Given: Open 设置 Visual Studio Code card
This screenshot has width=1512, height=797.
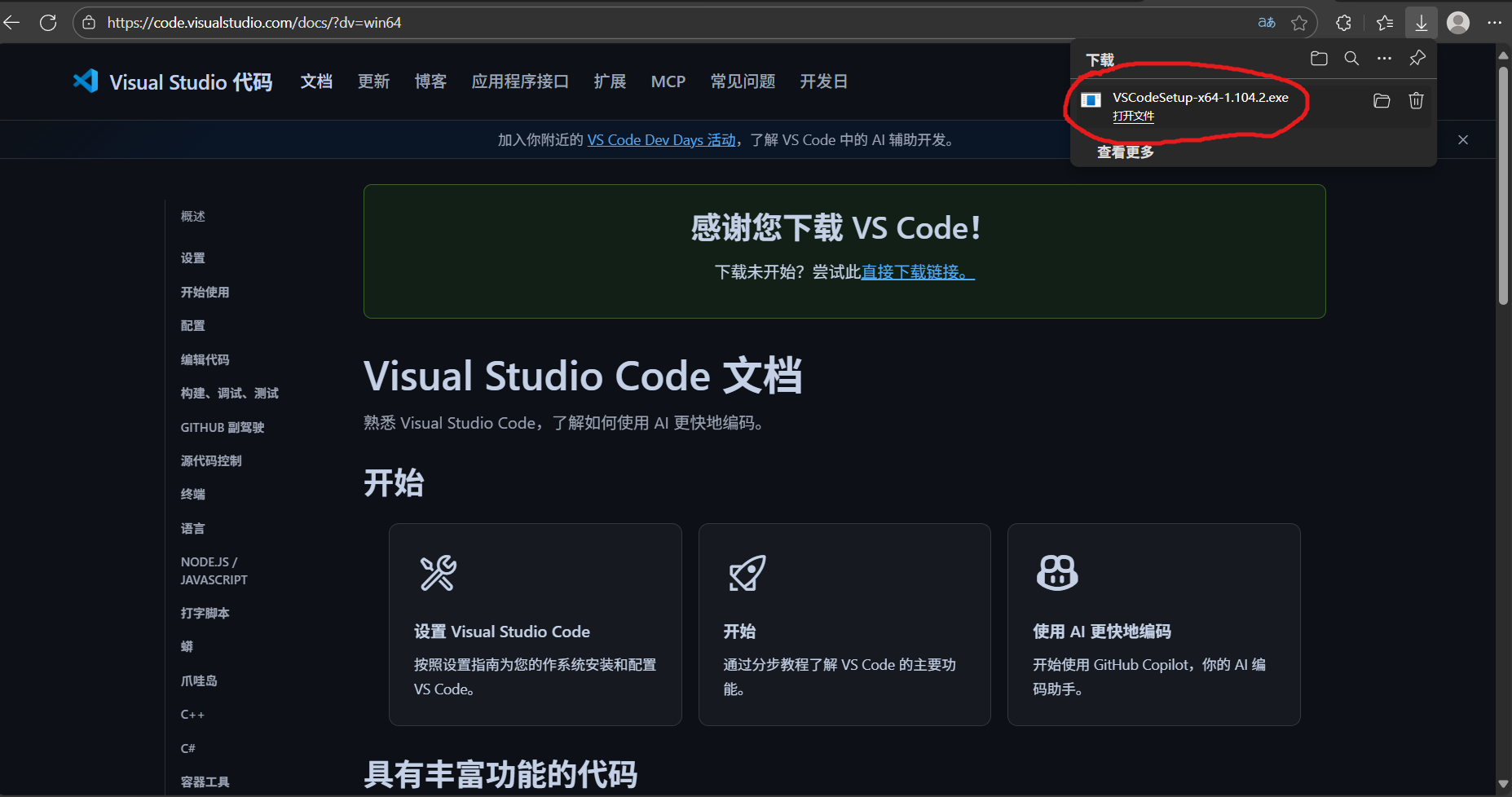Looking at the screenshot, I should [536, 624].
